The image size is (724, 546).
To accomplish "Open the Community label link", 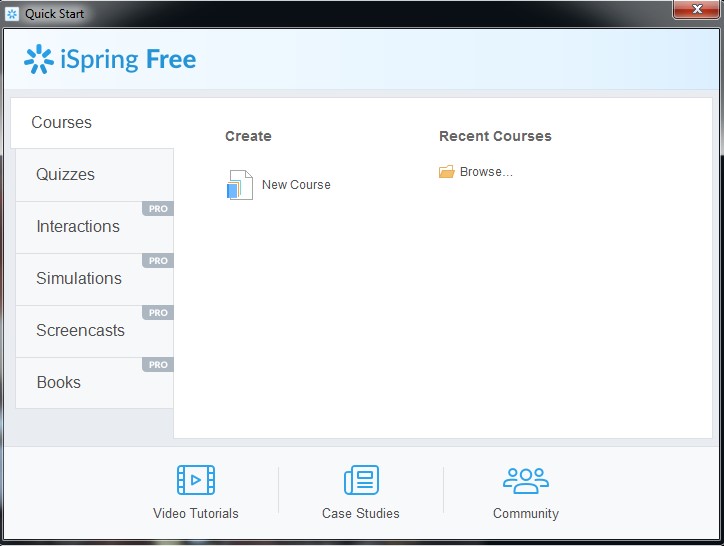I will pyautogui.click(x=525, y=514).
